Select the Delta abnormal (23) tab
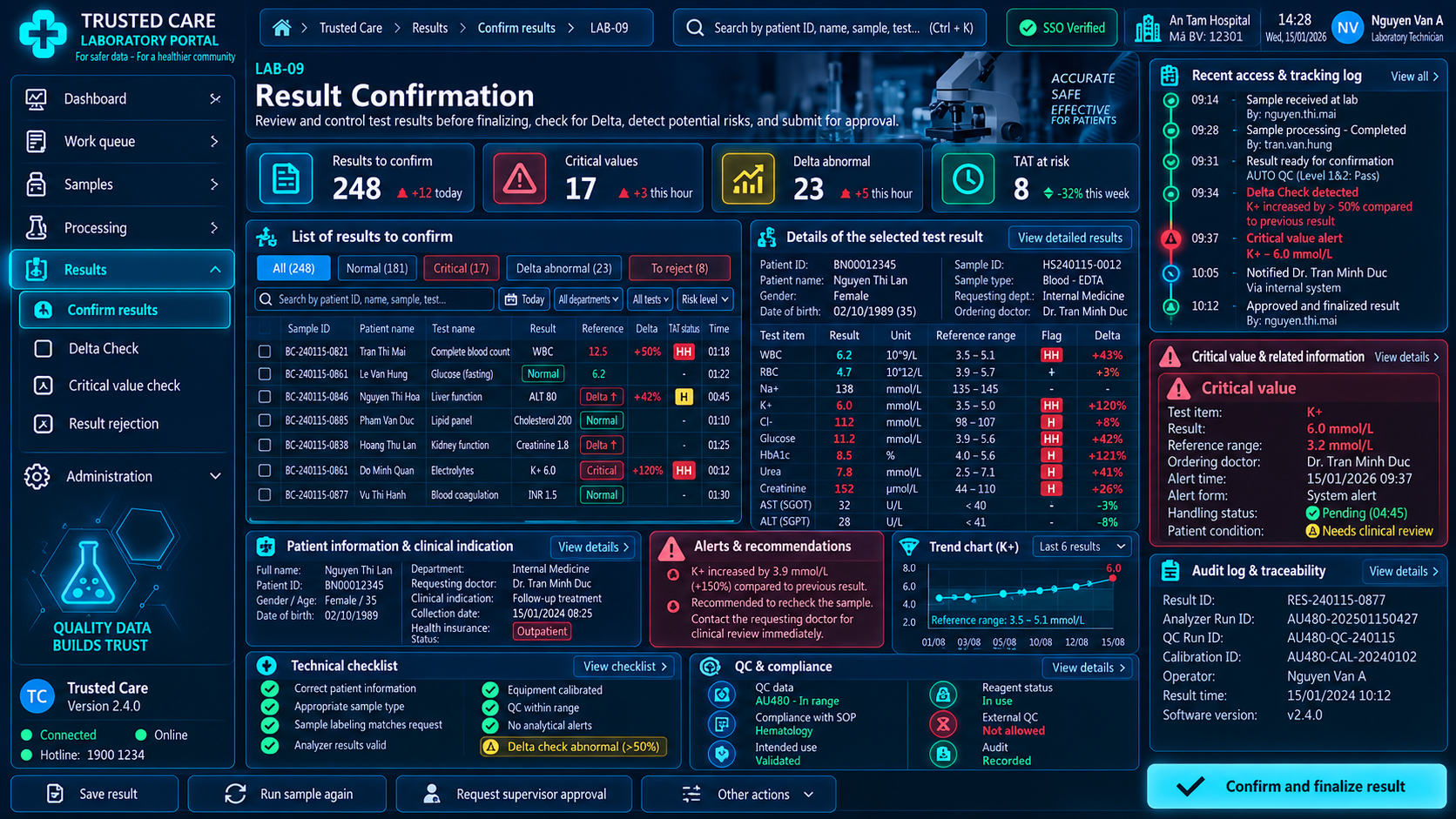 tap(563, 268)
